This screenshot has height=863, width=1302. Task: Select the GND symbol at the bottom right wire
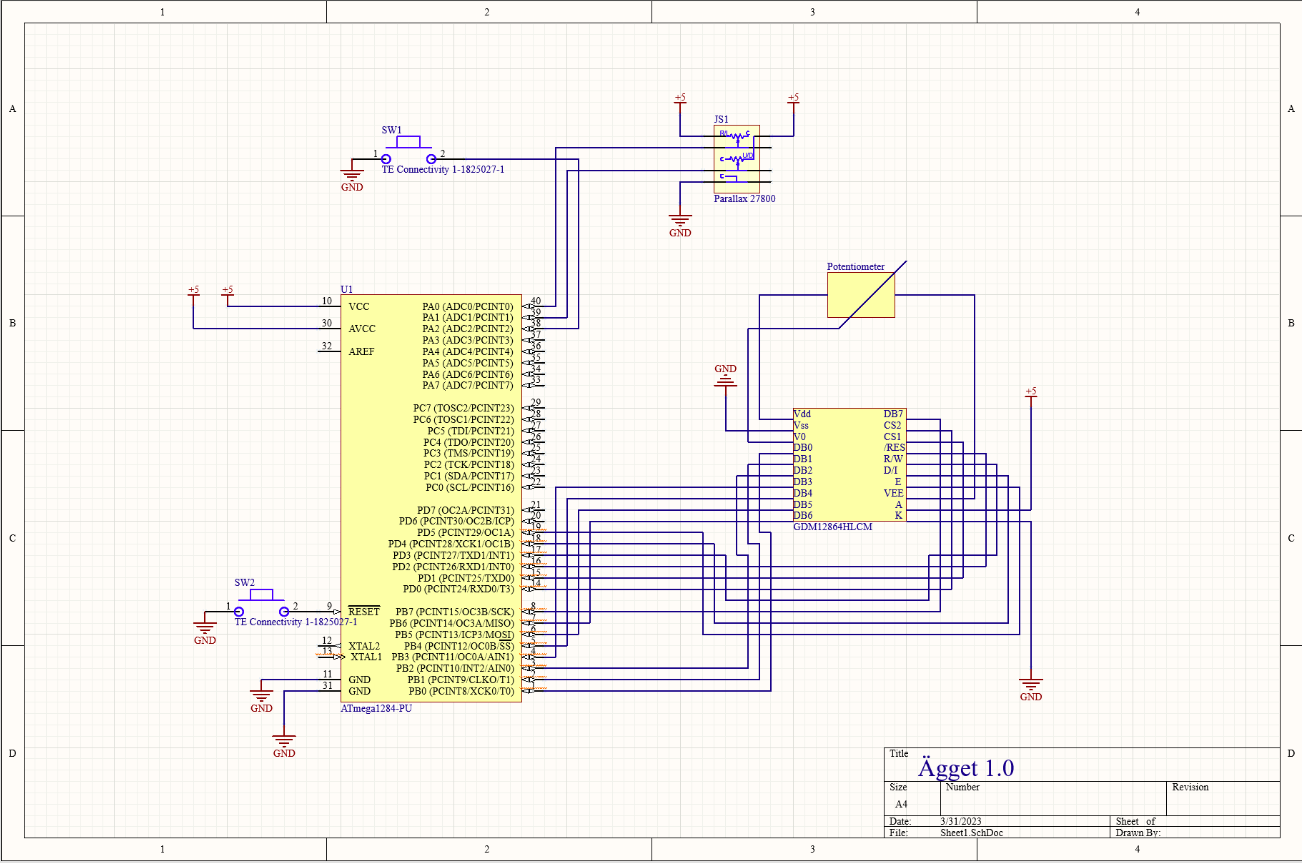pyautogui.click(x=1031, y=688)
